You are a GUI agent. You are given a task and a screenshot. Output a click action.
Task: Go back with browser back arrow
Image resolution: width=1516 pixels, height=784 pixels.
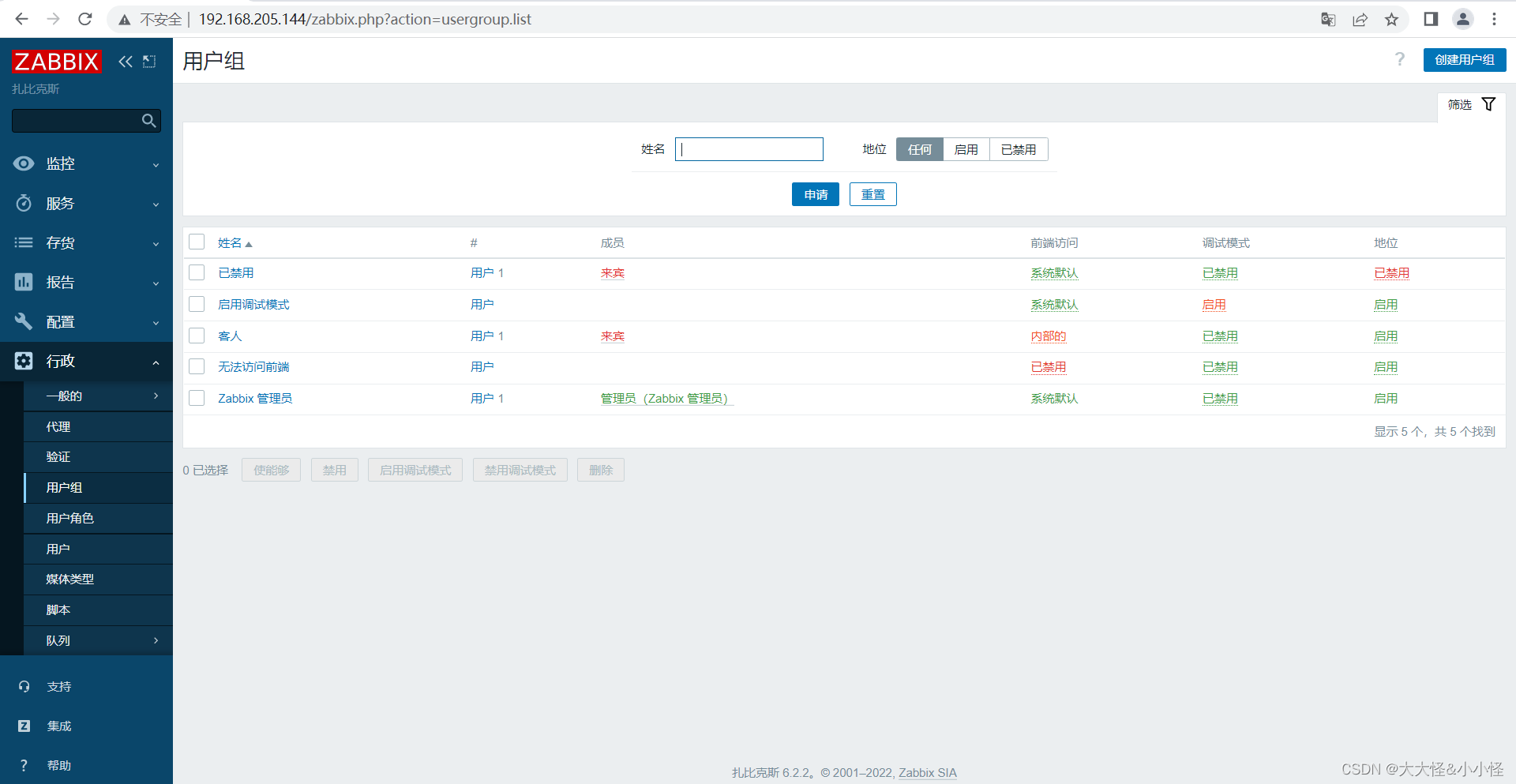(x=21, y=19)
